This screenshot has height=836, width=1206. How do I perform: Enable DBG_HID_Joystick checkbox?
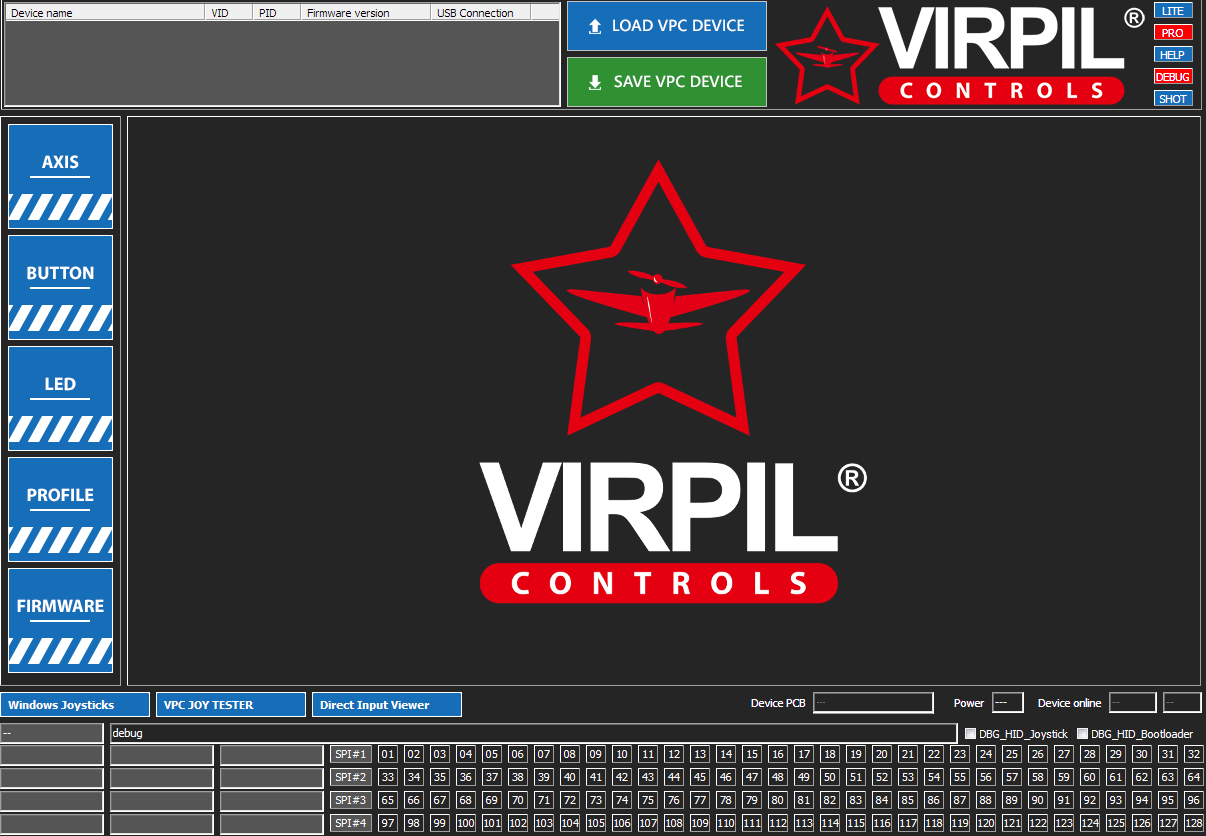970,734
